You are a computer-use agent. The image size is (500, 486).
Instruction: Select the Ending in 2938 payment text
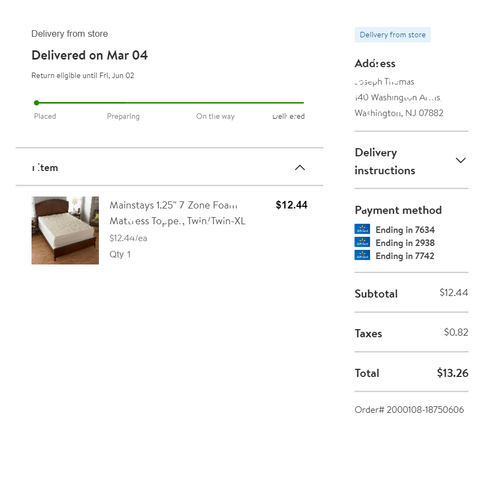pos(405,243)
